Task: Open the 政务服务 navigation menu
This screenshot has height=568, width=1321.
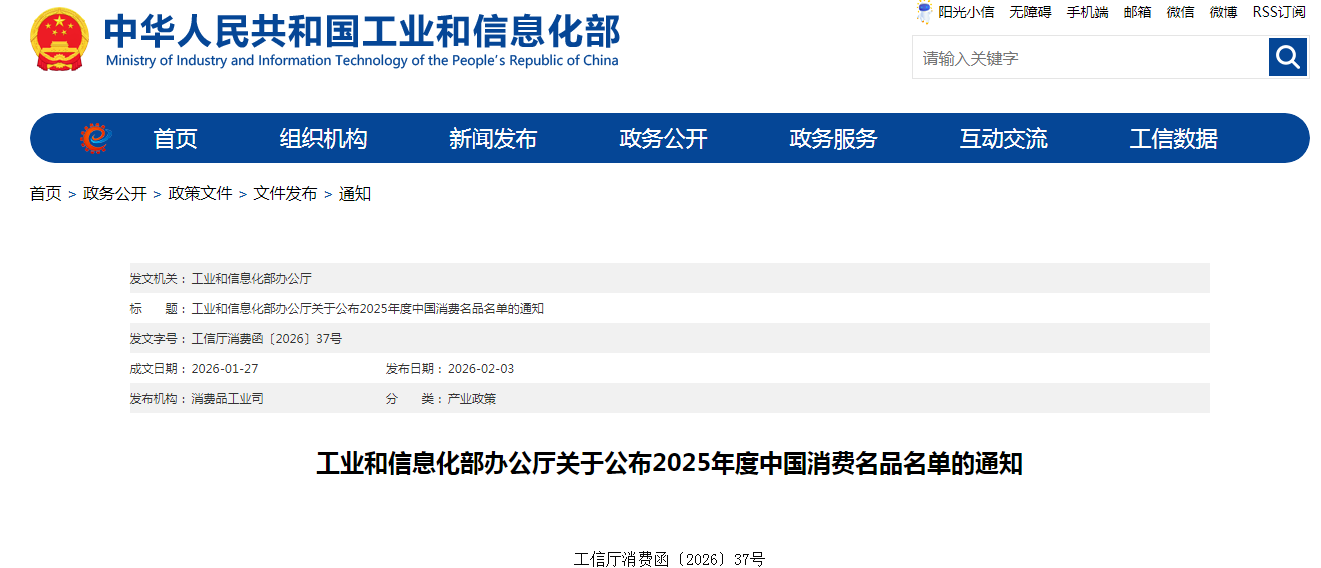Action: click(833, 139)
